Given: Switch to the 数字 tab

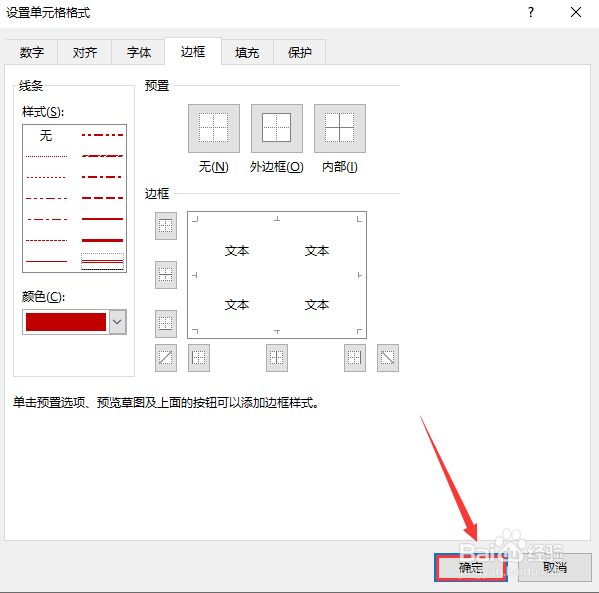Looking at the screenshot, I should coord(31,52).
